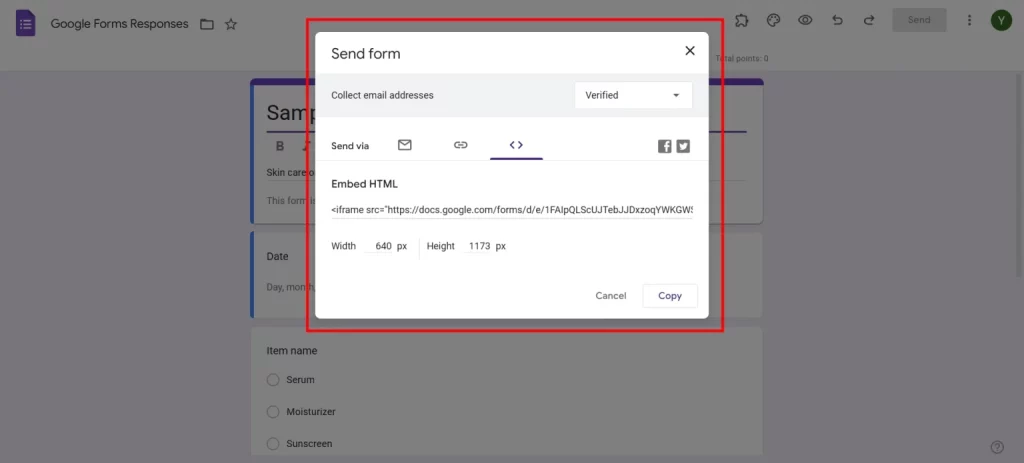Click the iframe embed code field

pos(511,210)
